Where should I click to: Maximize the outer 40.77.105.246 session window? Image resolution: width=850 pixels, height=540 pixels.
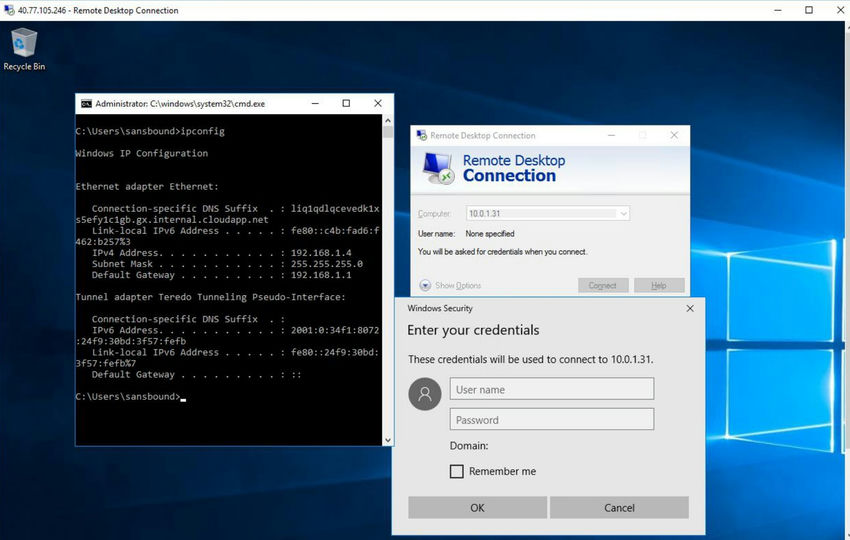tap(809, 10)
